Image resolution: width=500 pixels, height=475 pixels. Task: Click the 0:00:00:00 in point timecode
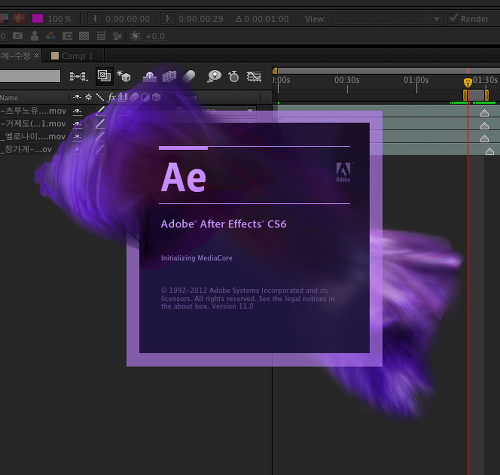[128, 19]
